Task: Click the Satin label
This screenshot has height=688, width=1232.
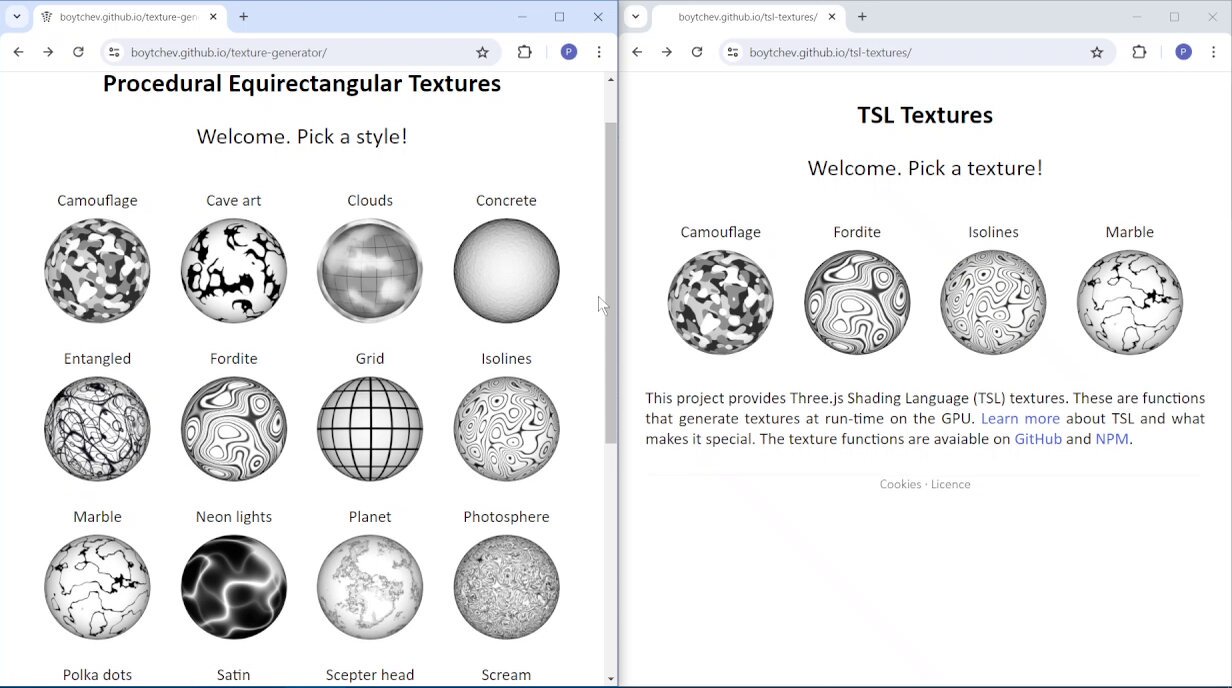Action: coord(234,675)
